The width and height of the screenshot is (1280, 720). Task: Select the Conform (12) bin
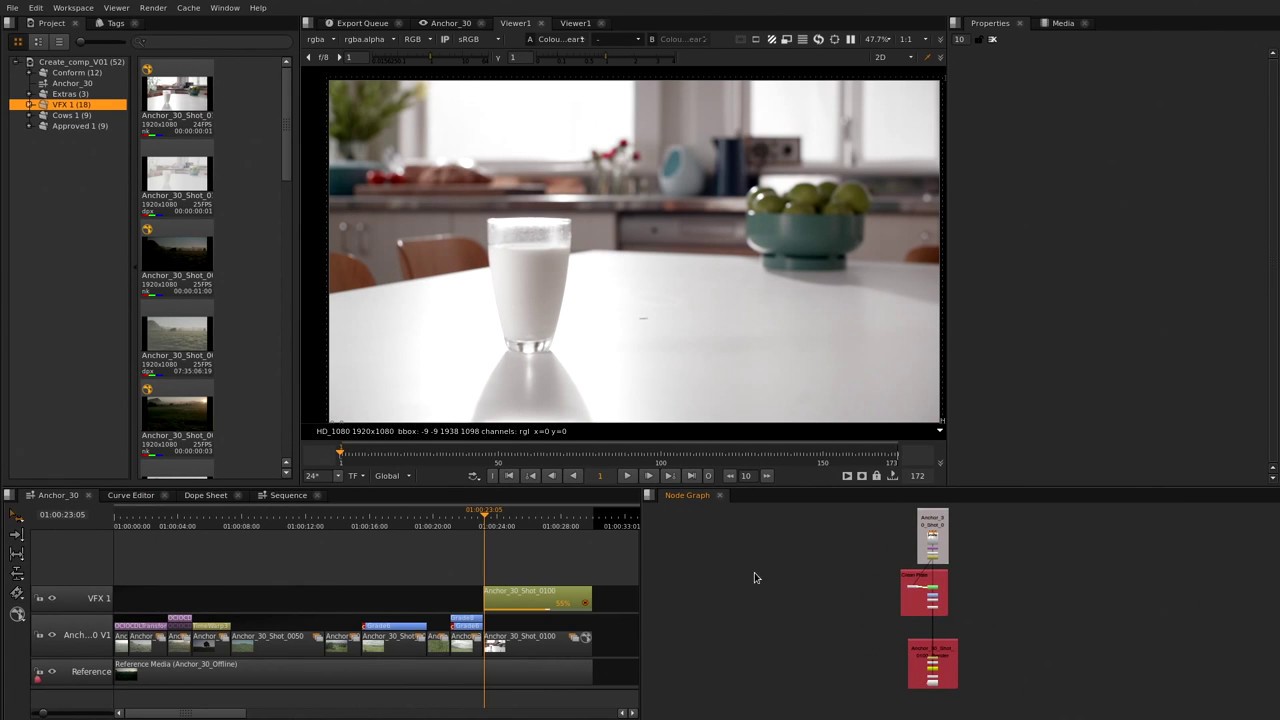[77, 72]
